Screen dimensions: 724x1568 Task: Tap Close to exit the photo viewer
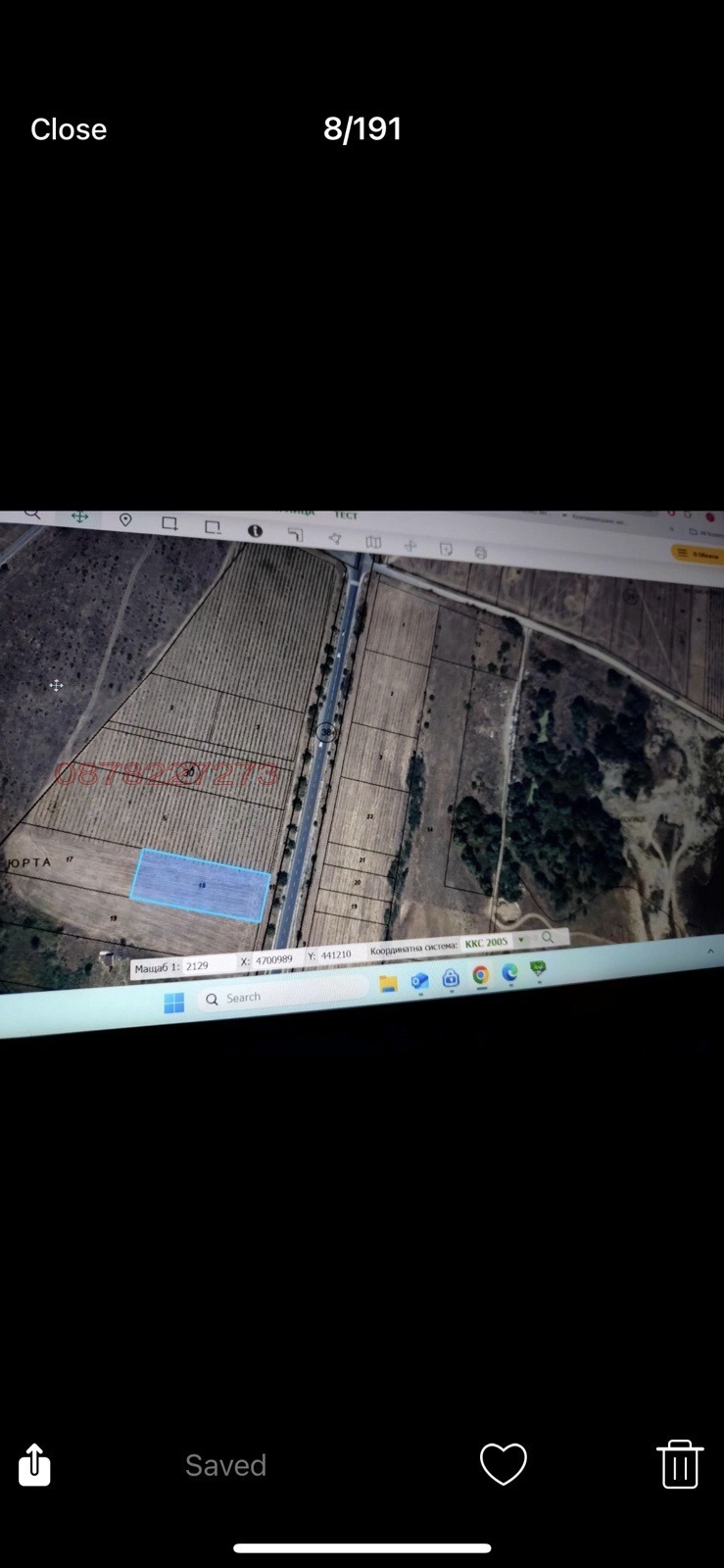click(69, 129)
